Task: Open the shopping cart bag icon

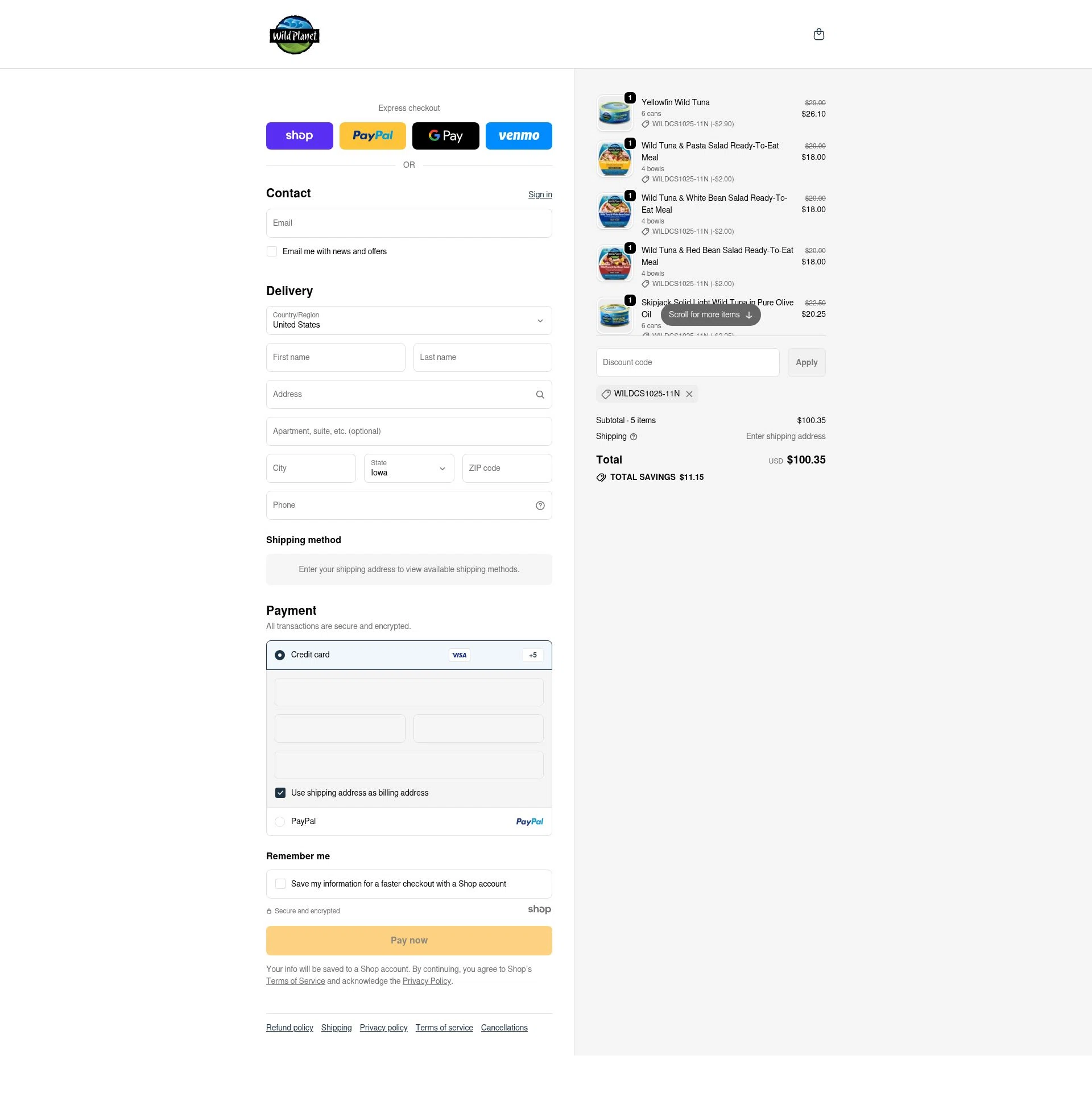Action: click(x=819, y=34)
